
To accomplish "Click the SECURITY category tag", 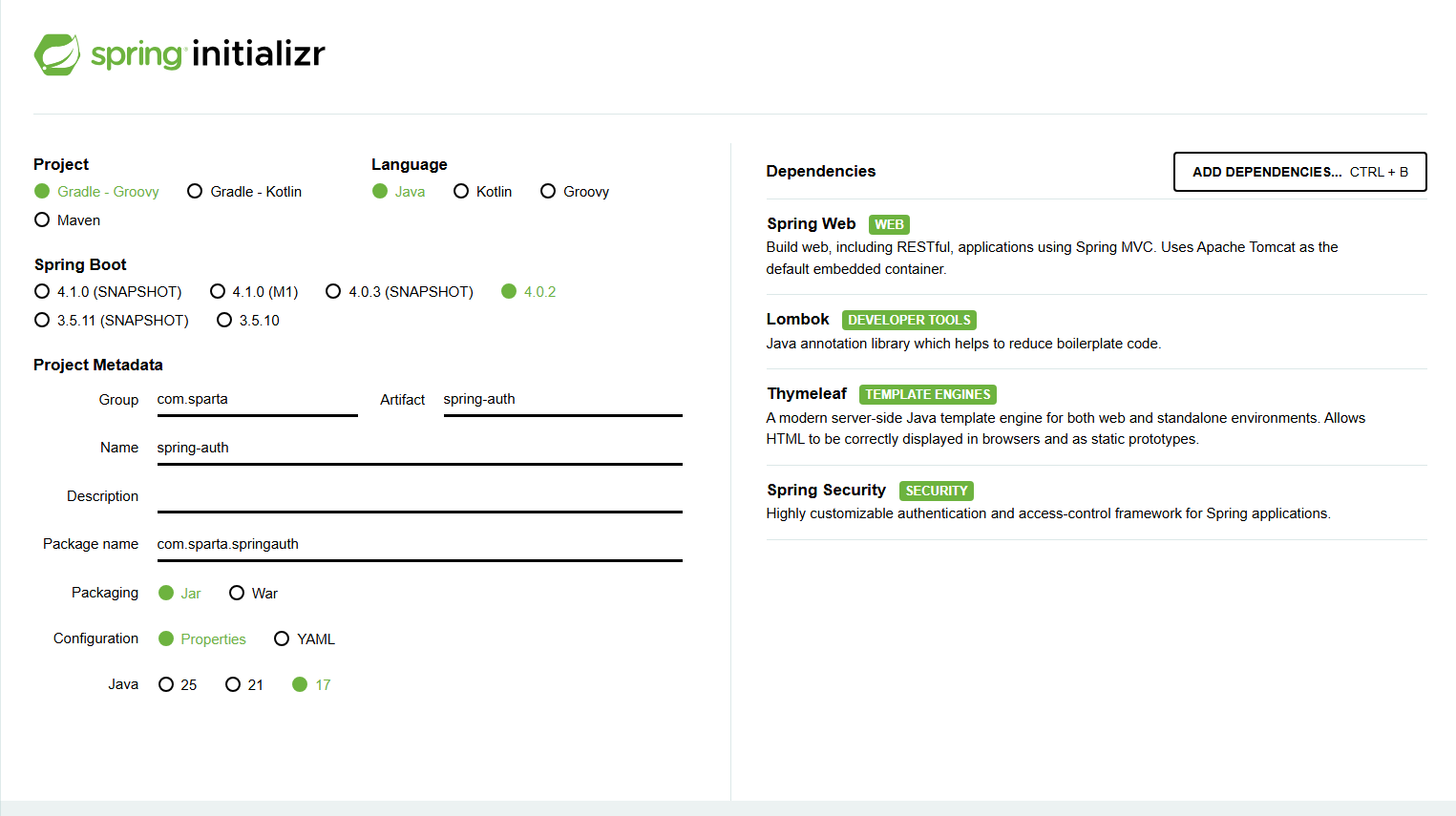I will click(936, 491).
